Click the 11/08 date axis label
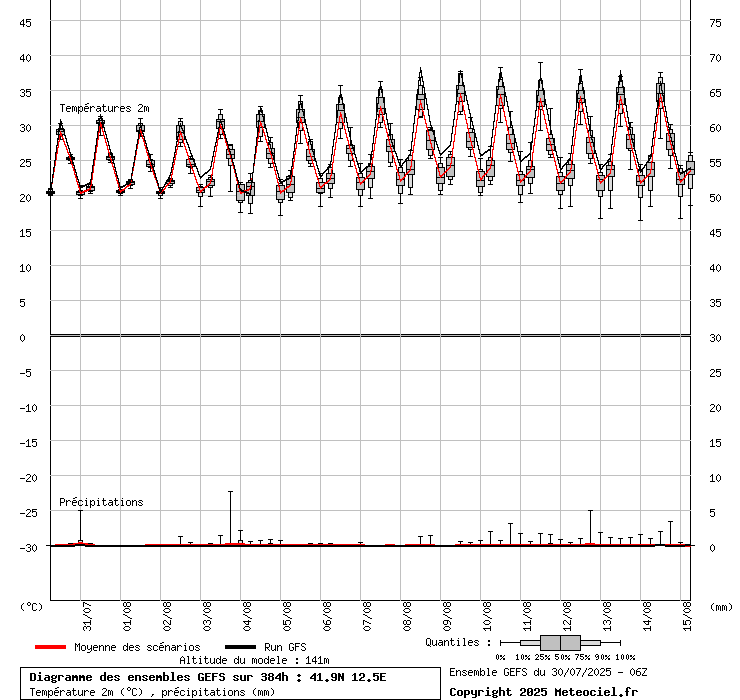 528,616
